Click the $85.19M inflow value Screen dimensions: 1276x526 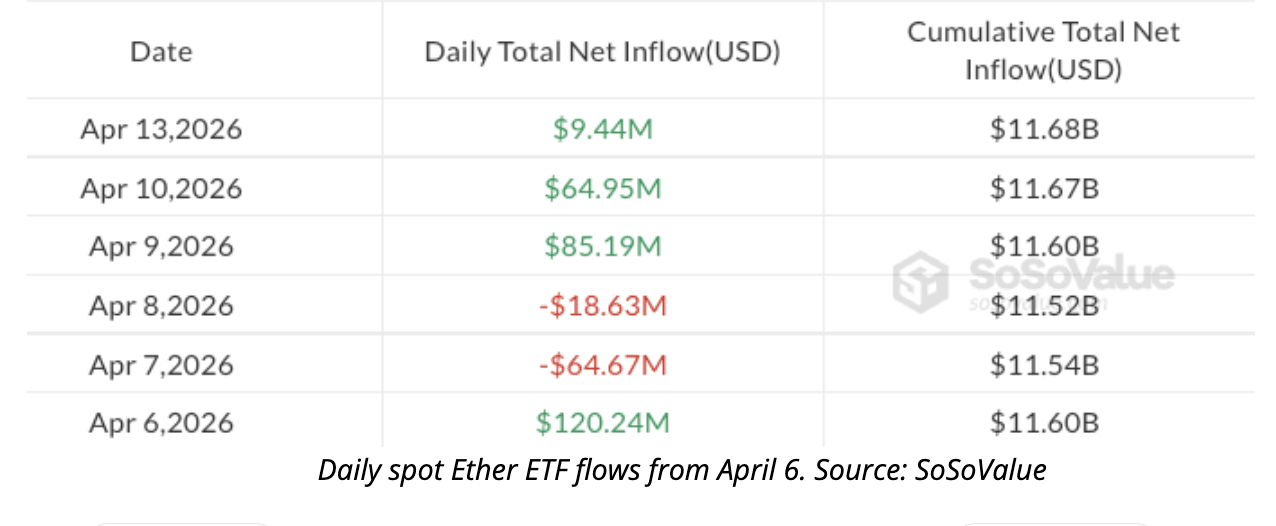pos(602,246)
